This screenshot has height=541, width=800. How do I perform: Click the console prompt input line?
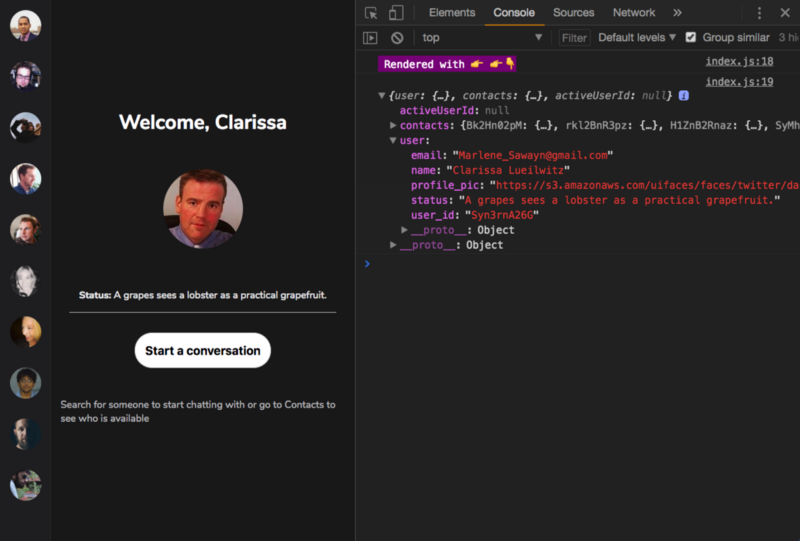pos(582,264)
